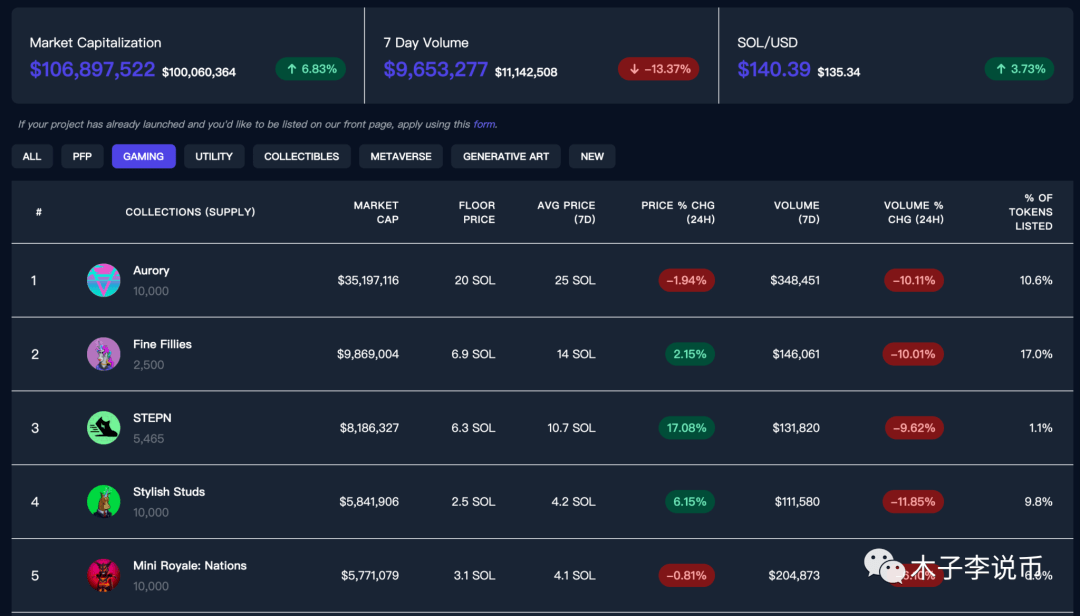Screen dimensions: 1080x616
Task: Filter by GENERATIVE ART
Action: 506,156
